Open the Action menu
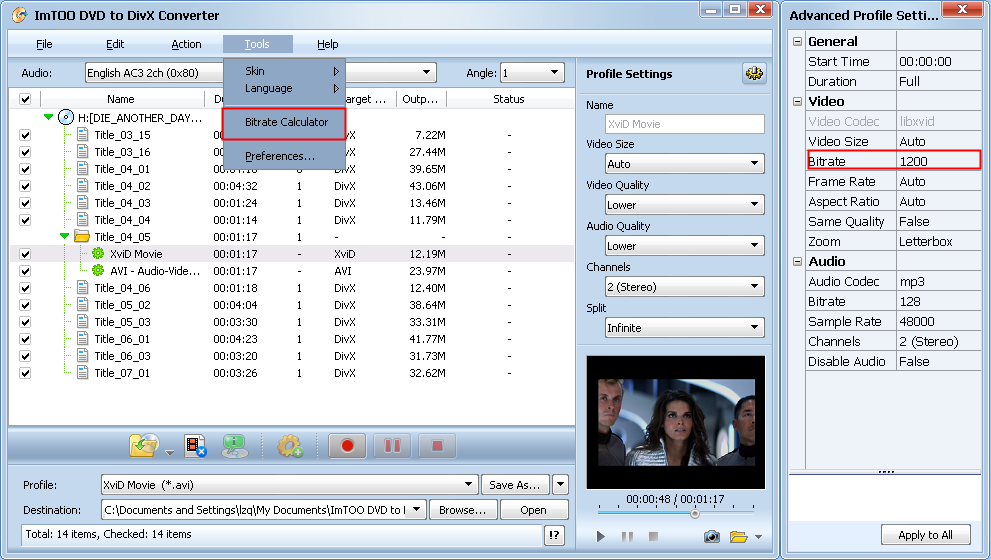Viewport: 991px width, 560px height. (186, 44)
